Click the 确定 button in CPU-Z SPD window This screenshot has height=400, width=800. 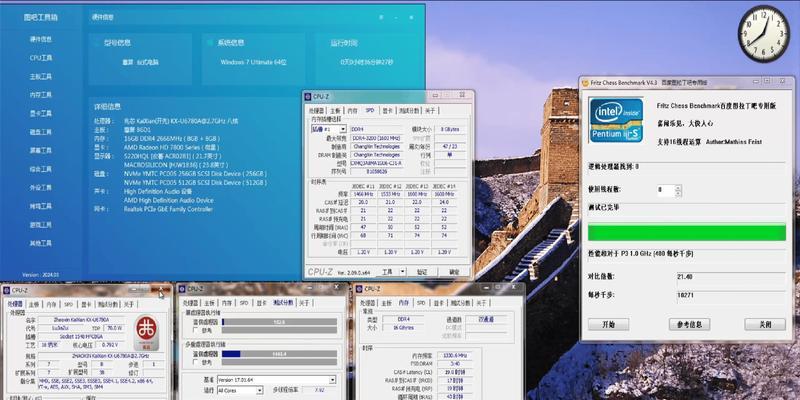(454, 272)
